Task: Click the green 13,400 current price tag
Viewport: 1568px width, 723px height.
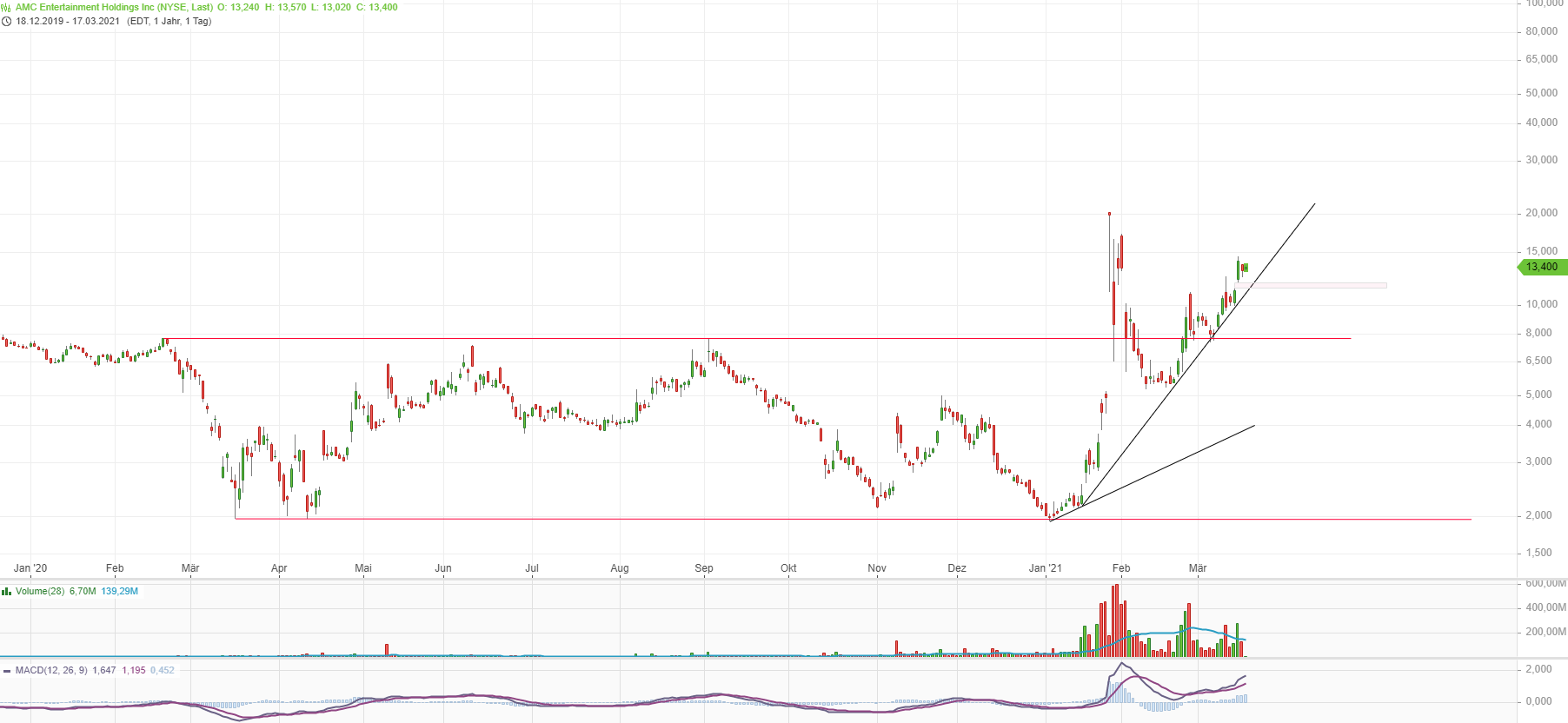Action: tap(1543, 267)
